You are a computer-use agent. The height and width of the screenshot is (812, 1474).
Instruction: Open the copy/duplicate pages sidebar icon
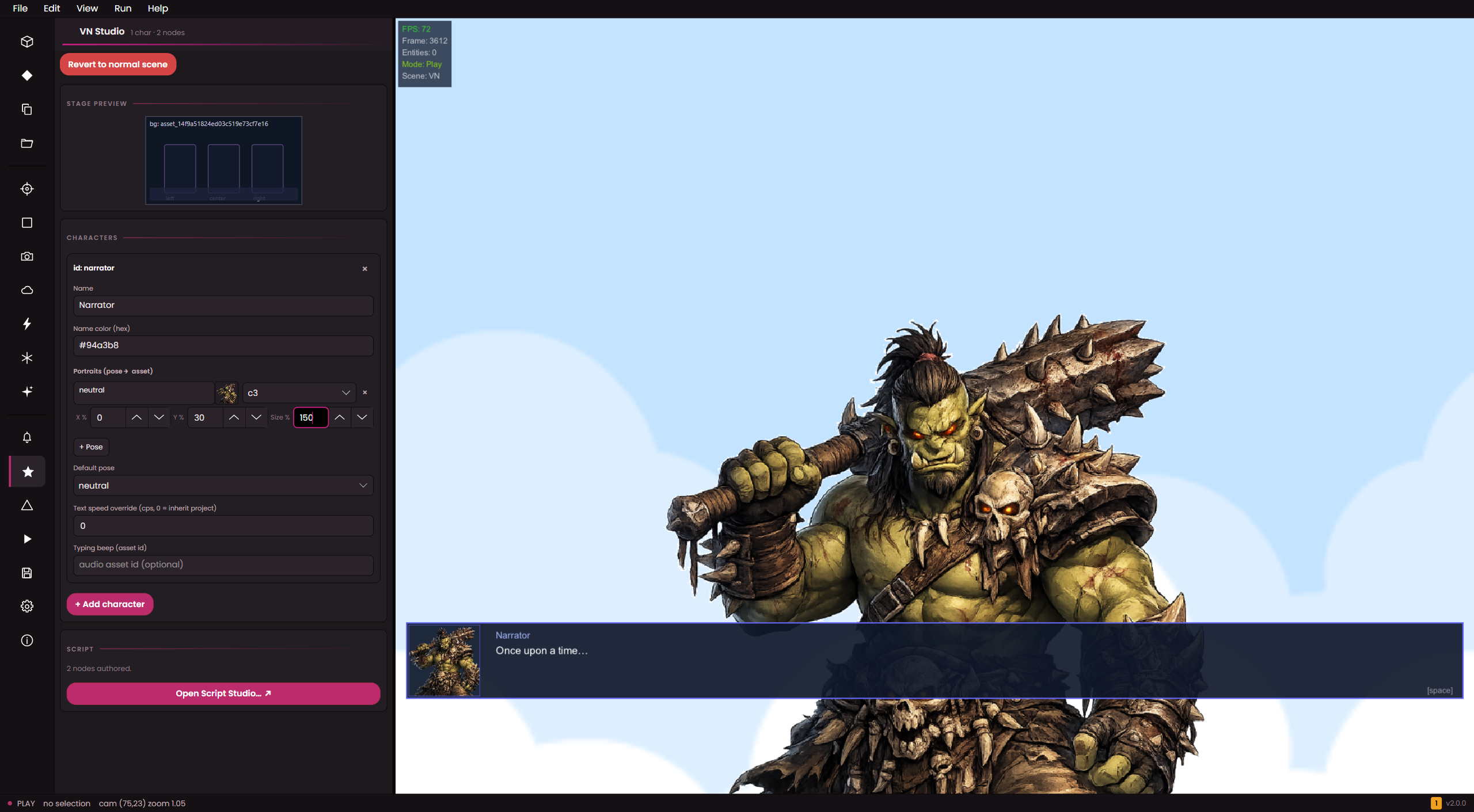click(x=27, y=109)
